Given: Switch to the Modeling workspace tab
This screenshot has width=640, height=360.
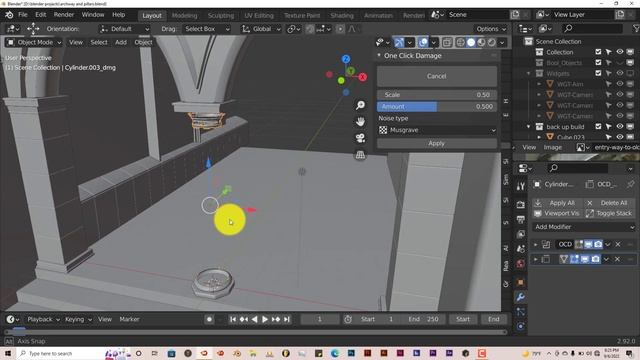Looking at the screenshot, I should pyautogui.click(x=184, y=16).
